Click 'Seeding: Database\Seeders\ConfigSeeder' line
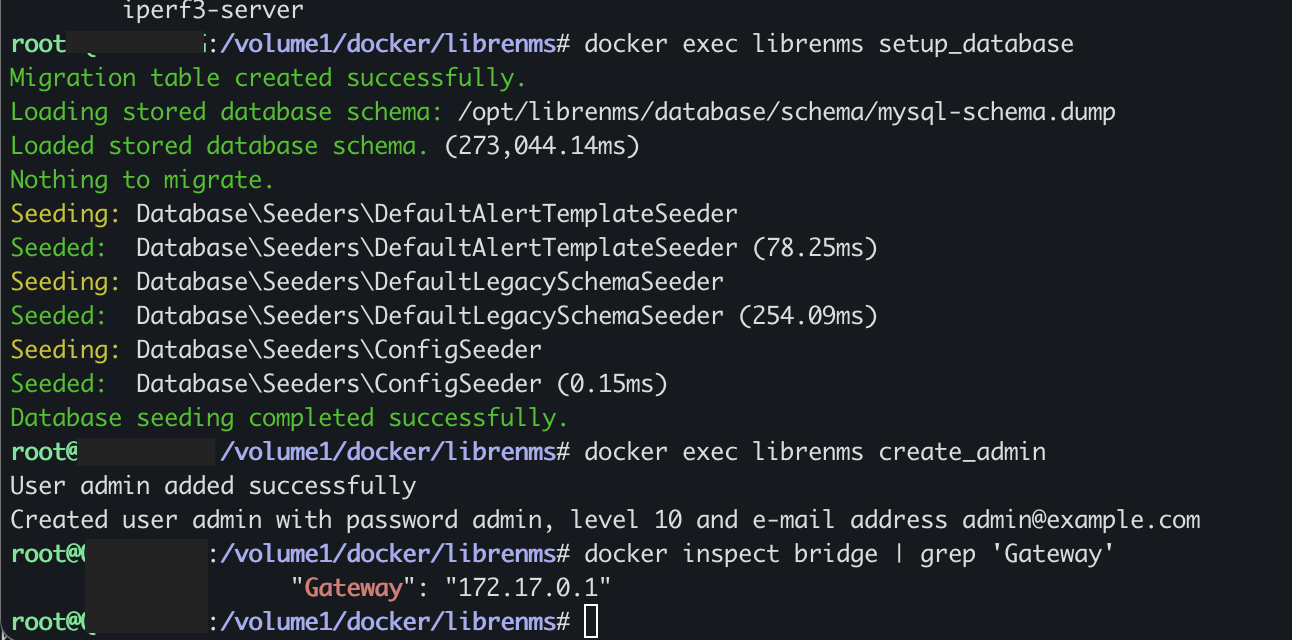Image resolution: width=1292 pixels, height=640 pixels. point(276,350)
